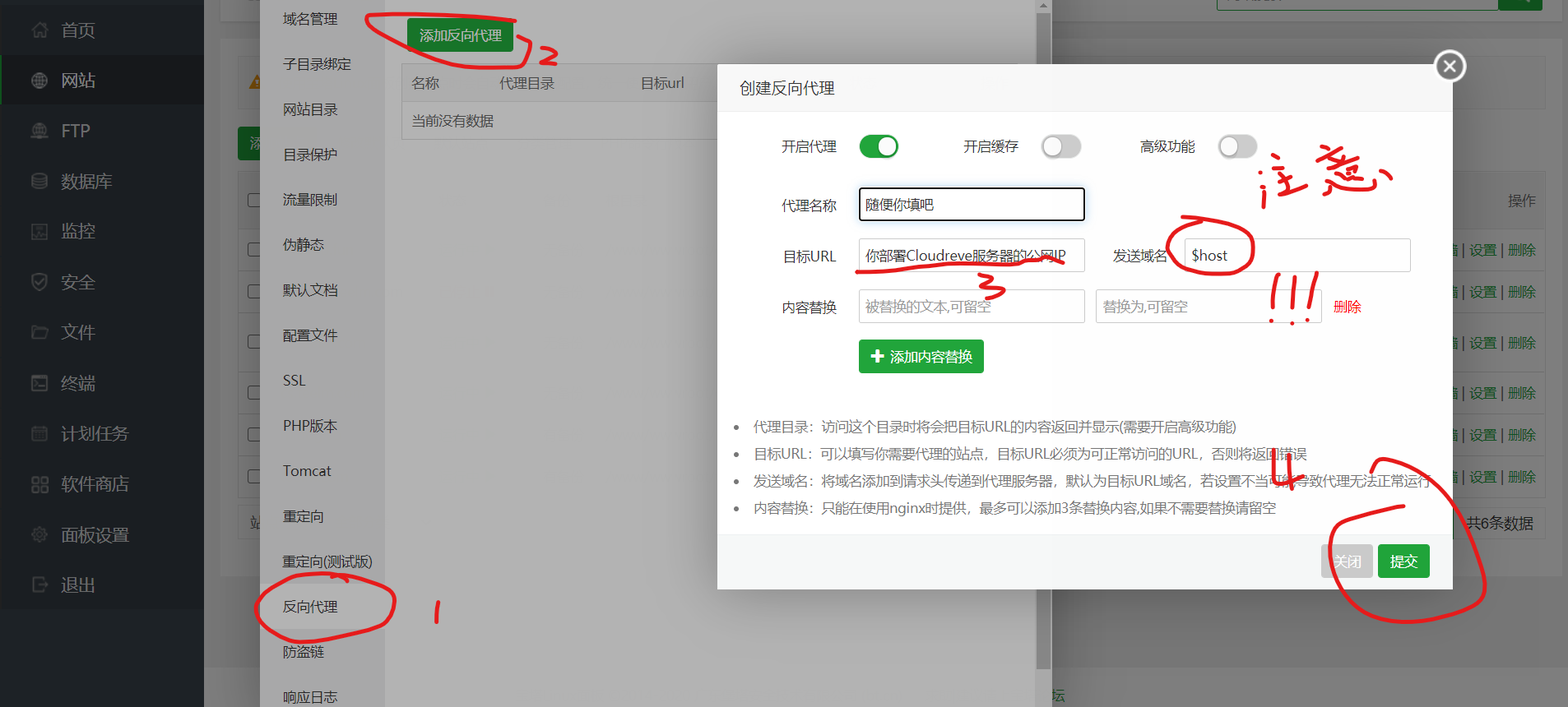This screenshot has width=1568, height=707.
Task: Select the 网站 globe icon
Action: [x=39, y=81]
